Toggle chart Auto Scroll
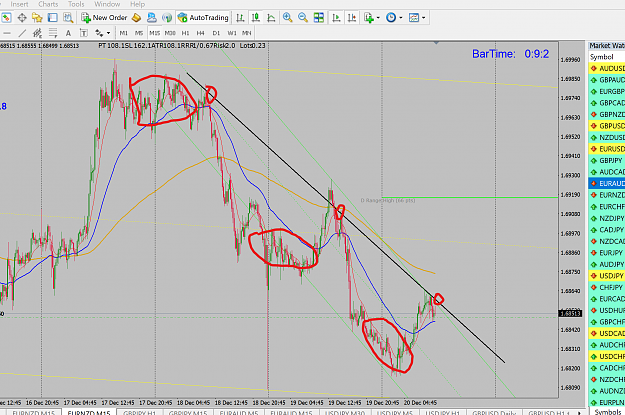 click(336, 18)
